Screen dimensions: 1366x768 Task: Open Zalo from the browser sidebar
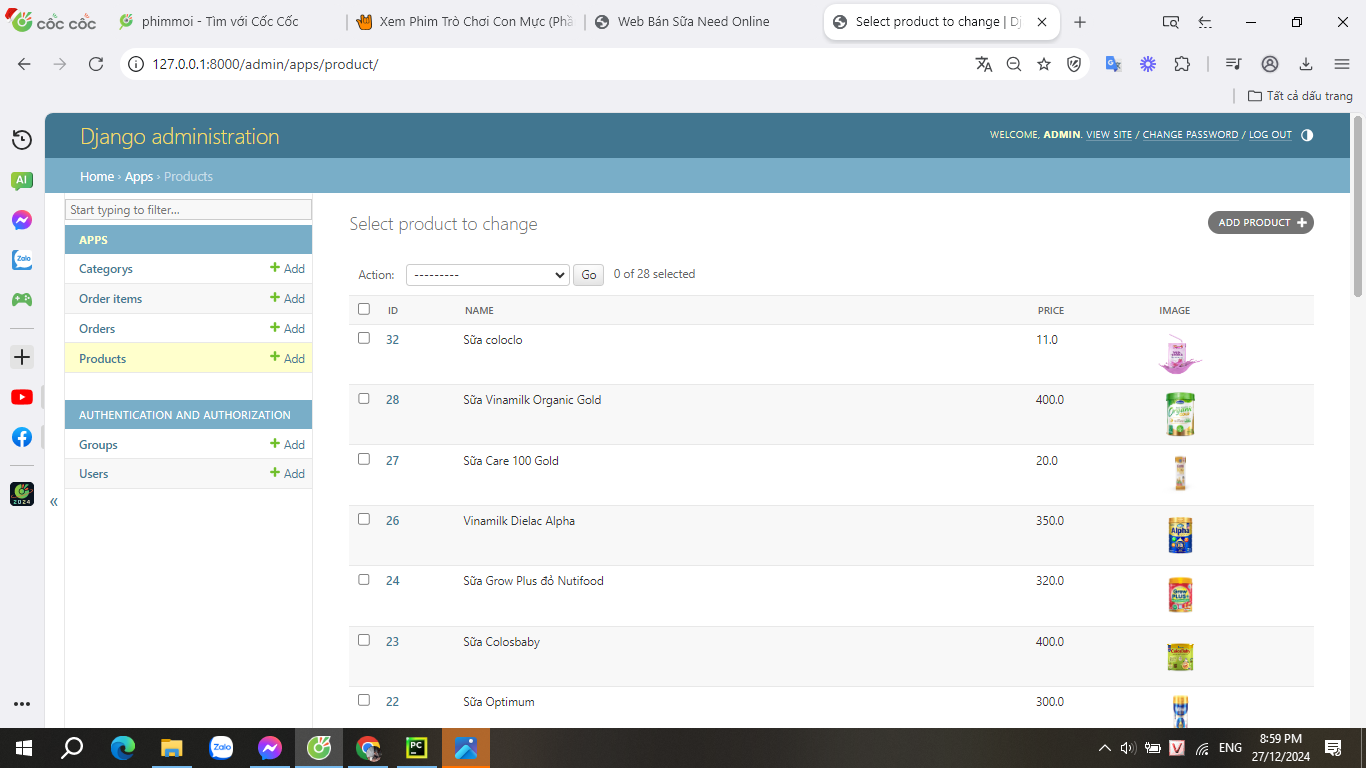pyautogui.click(x=22, y=260)
